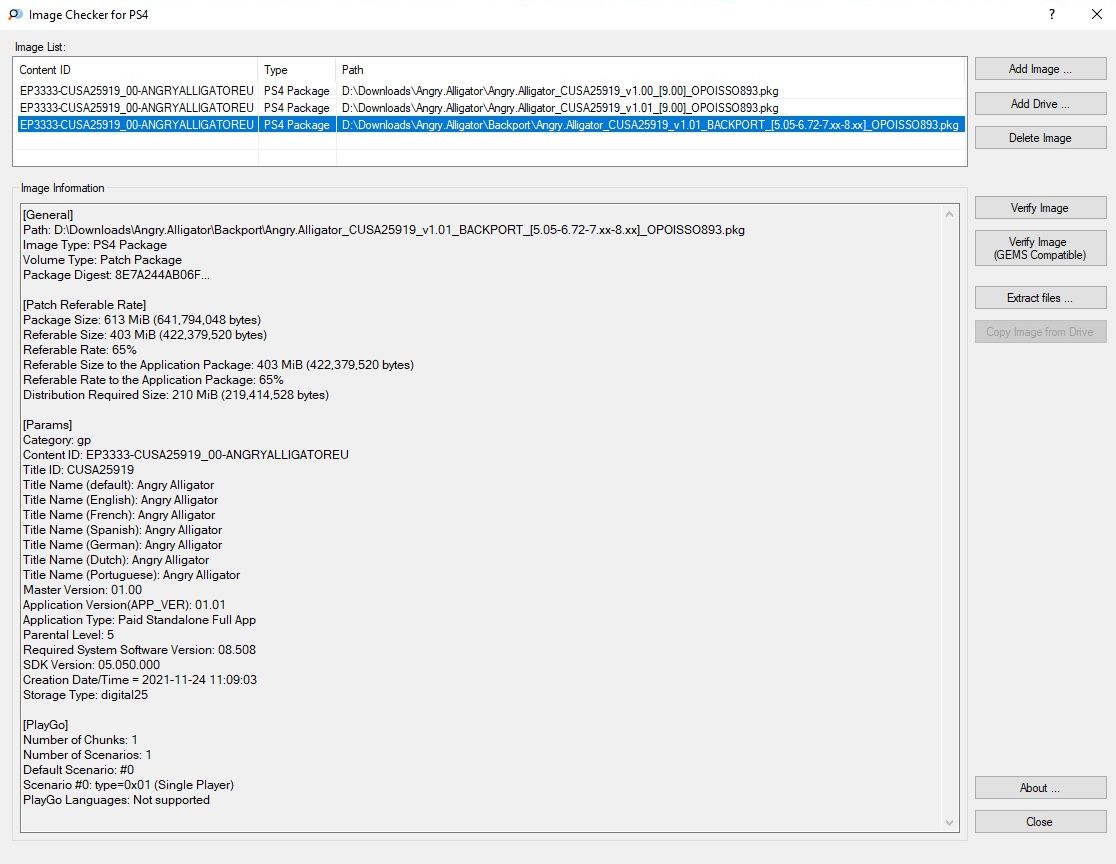The width and height of the screenshot is (1116, 864).
Task: Click the title bar help question mark
Action: coord(1051,14)
